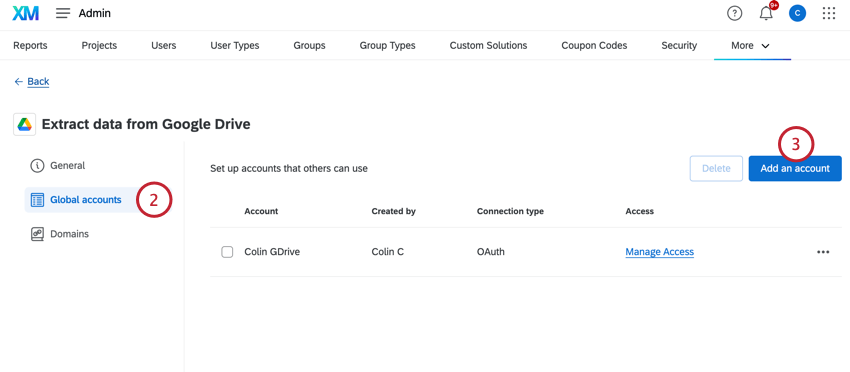Open the Coupon Codes tab
Image resolution: width=850 pixels, height=372 pixels.
click(594, 46)
